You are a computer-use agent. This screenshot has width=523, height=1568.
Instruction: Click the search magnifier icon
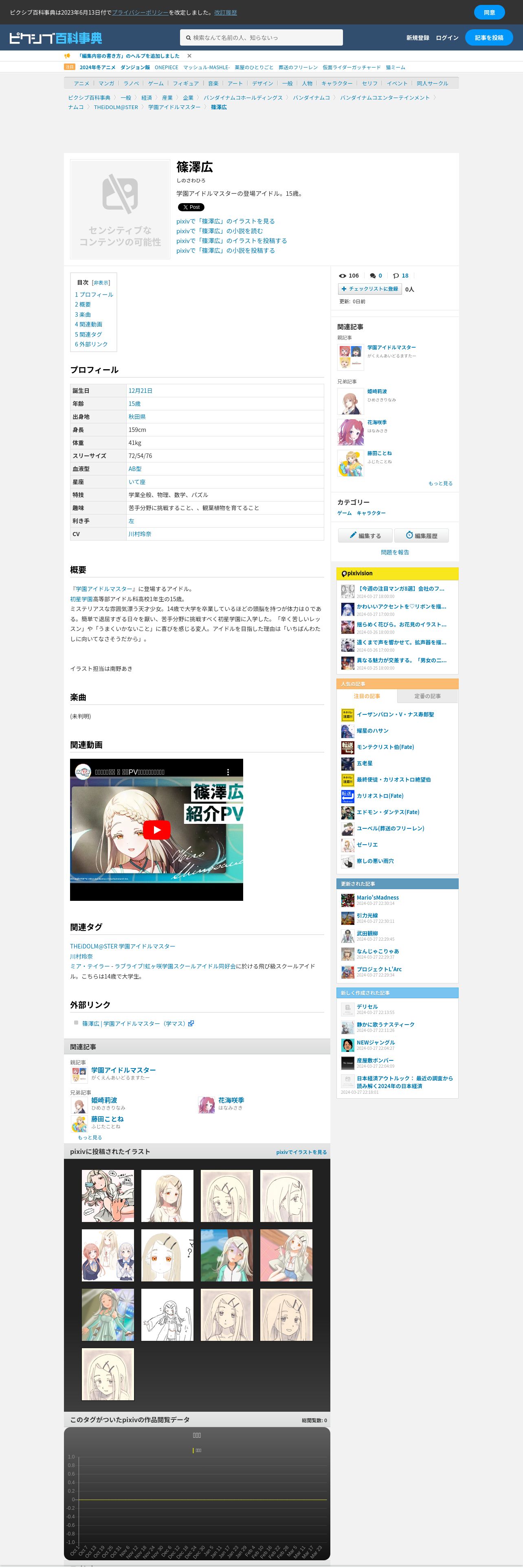coord(188,38)
